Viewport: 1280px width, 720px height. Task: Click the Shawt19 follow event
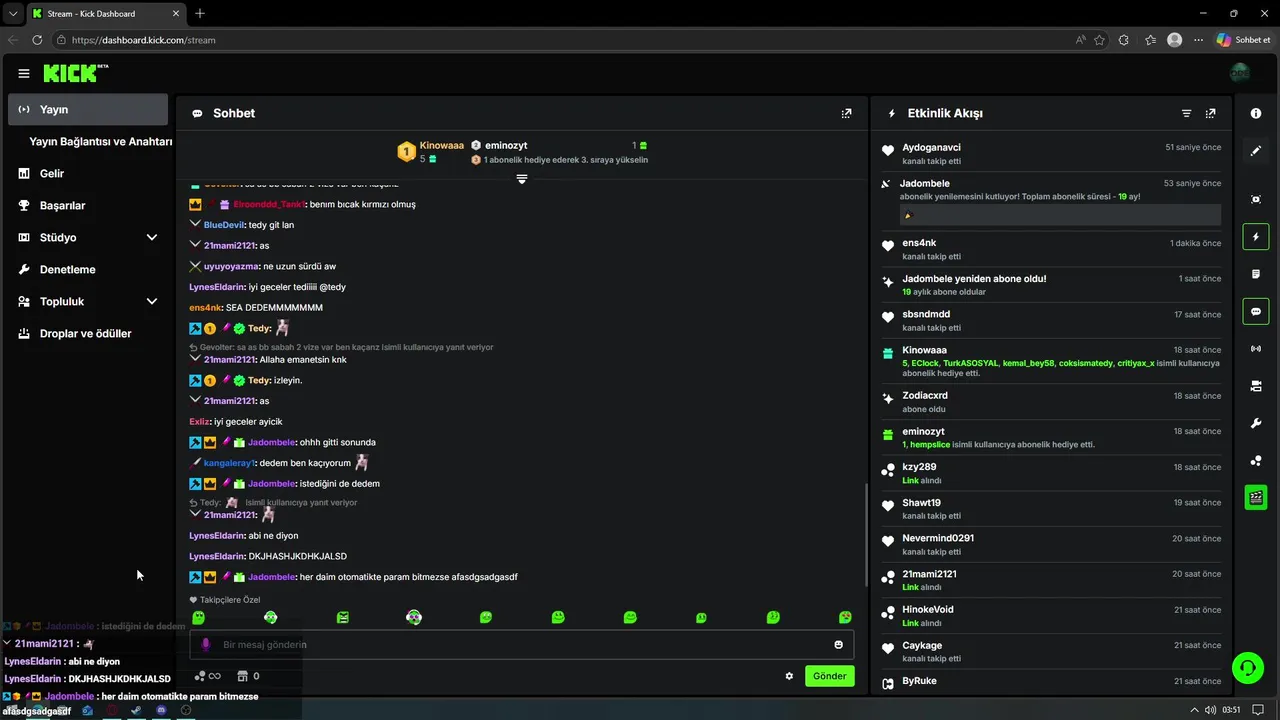(1052, 508)
